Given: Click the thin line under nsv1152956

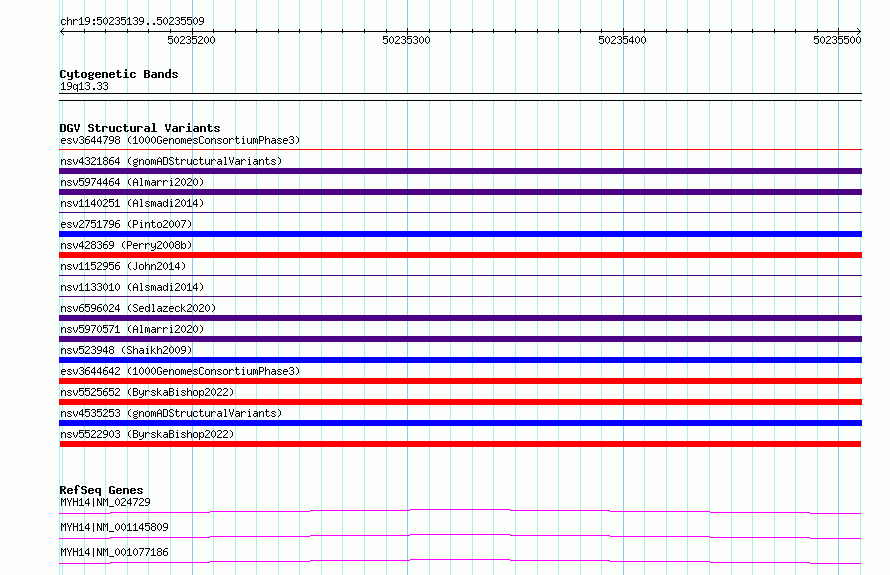Looking at the screenshot, I should pos(460,276).
